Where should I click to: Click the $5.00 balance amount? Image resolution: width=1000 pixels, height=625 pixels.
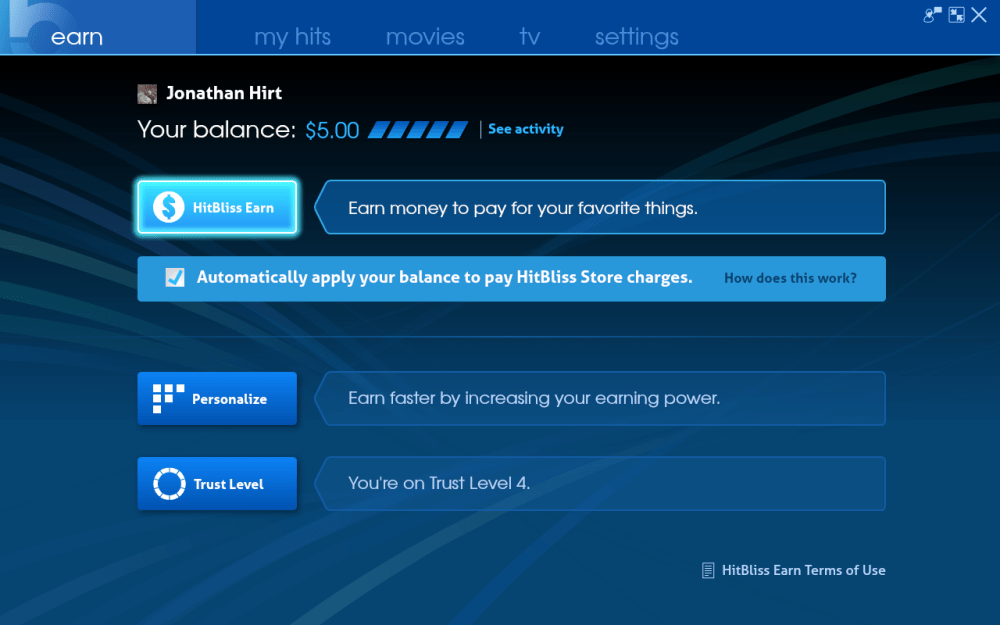(x=332, y=130)
